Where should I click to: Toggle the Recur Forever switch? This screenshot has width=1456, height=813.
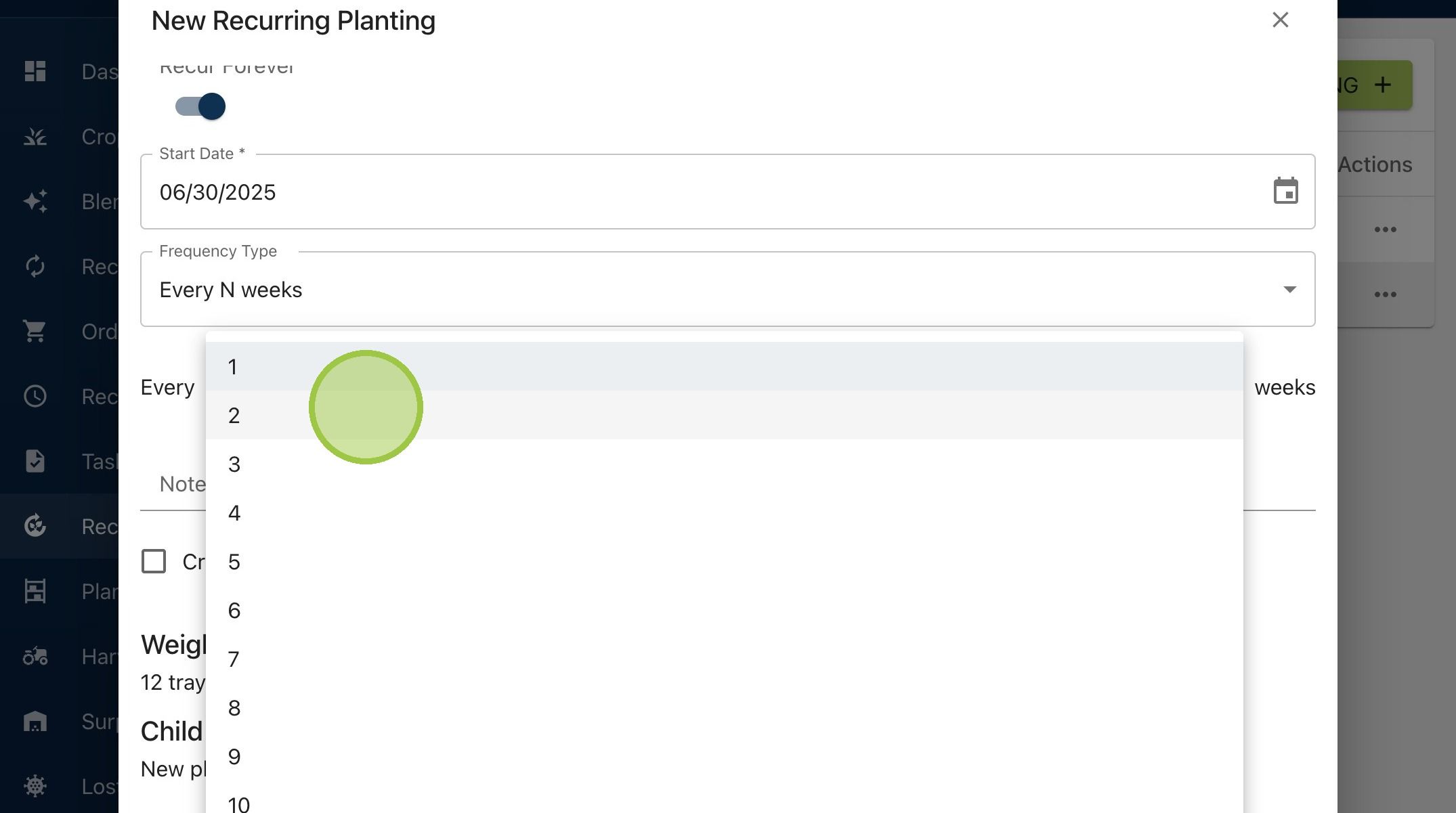point(200,106)
